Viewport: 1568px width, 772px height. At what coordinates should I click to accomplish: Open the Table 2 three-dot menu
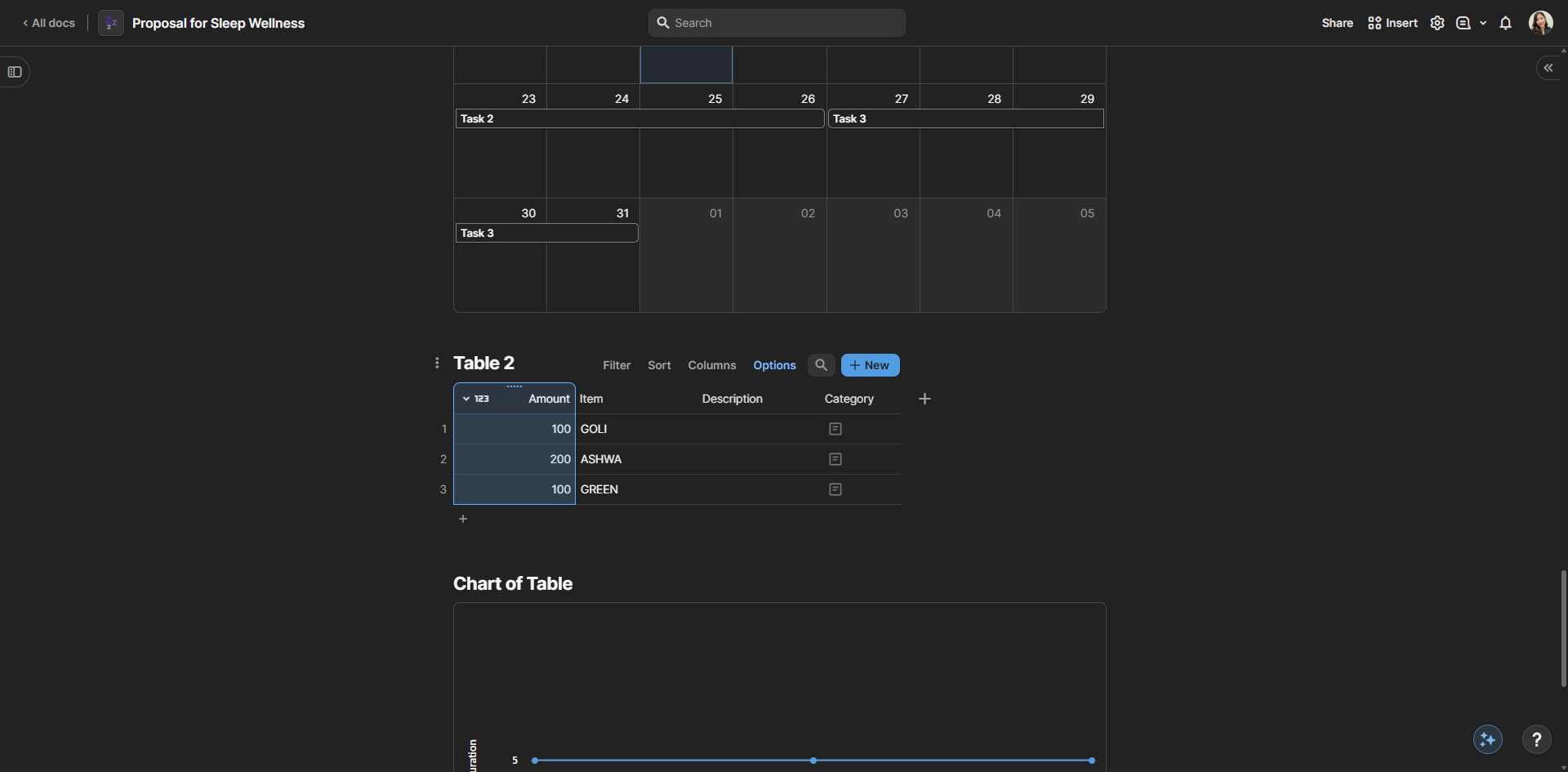tap(437, 363)
